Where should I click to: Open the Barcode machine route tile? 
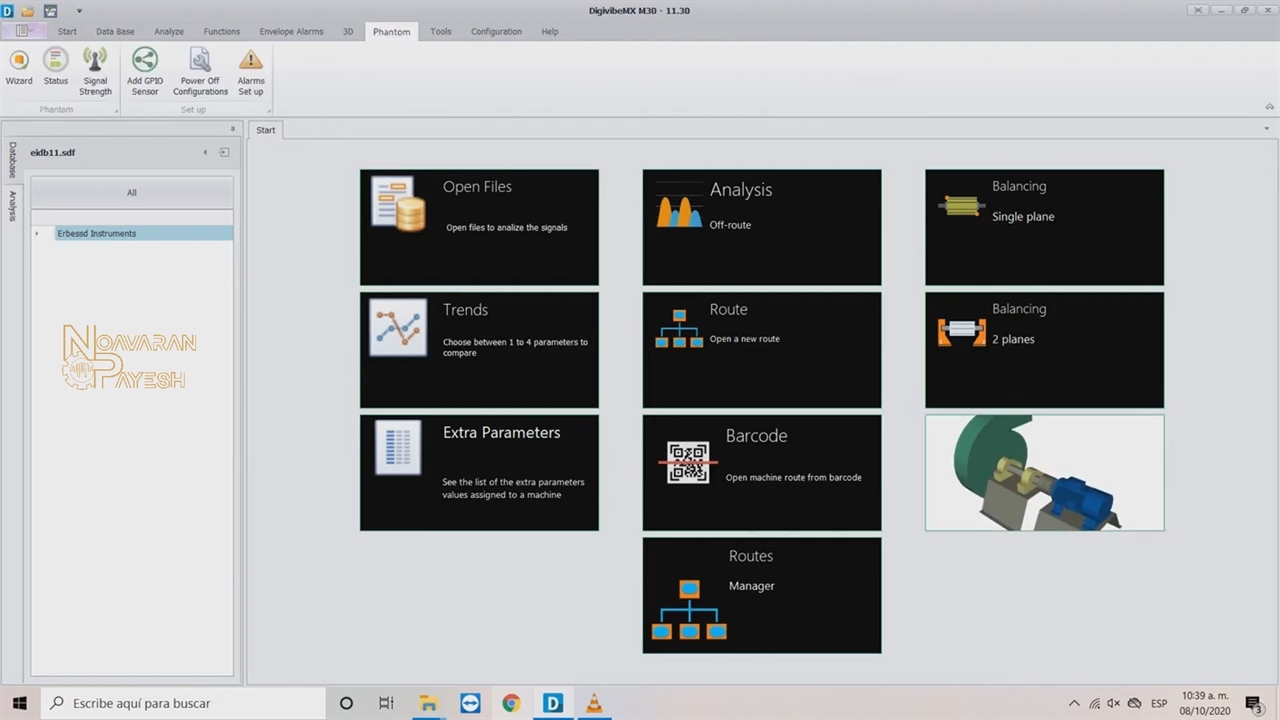(x=761, y=472)
